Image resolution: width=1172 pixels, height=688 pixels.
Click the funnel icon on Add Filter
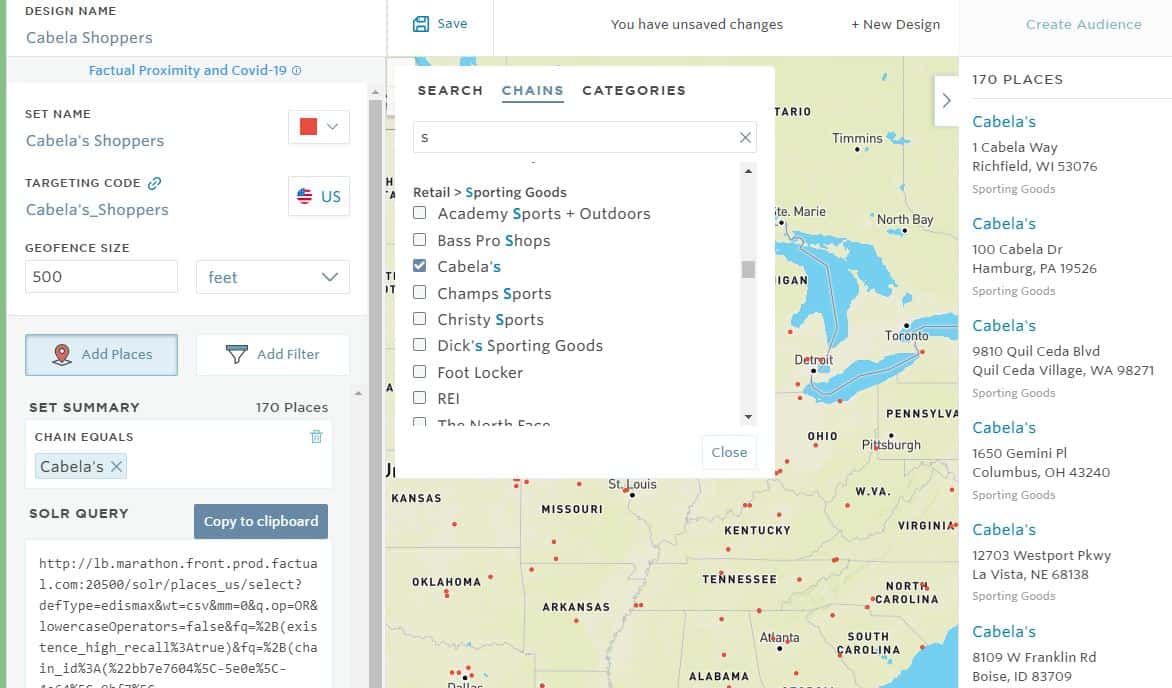[x=237, y=354]
